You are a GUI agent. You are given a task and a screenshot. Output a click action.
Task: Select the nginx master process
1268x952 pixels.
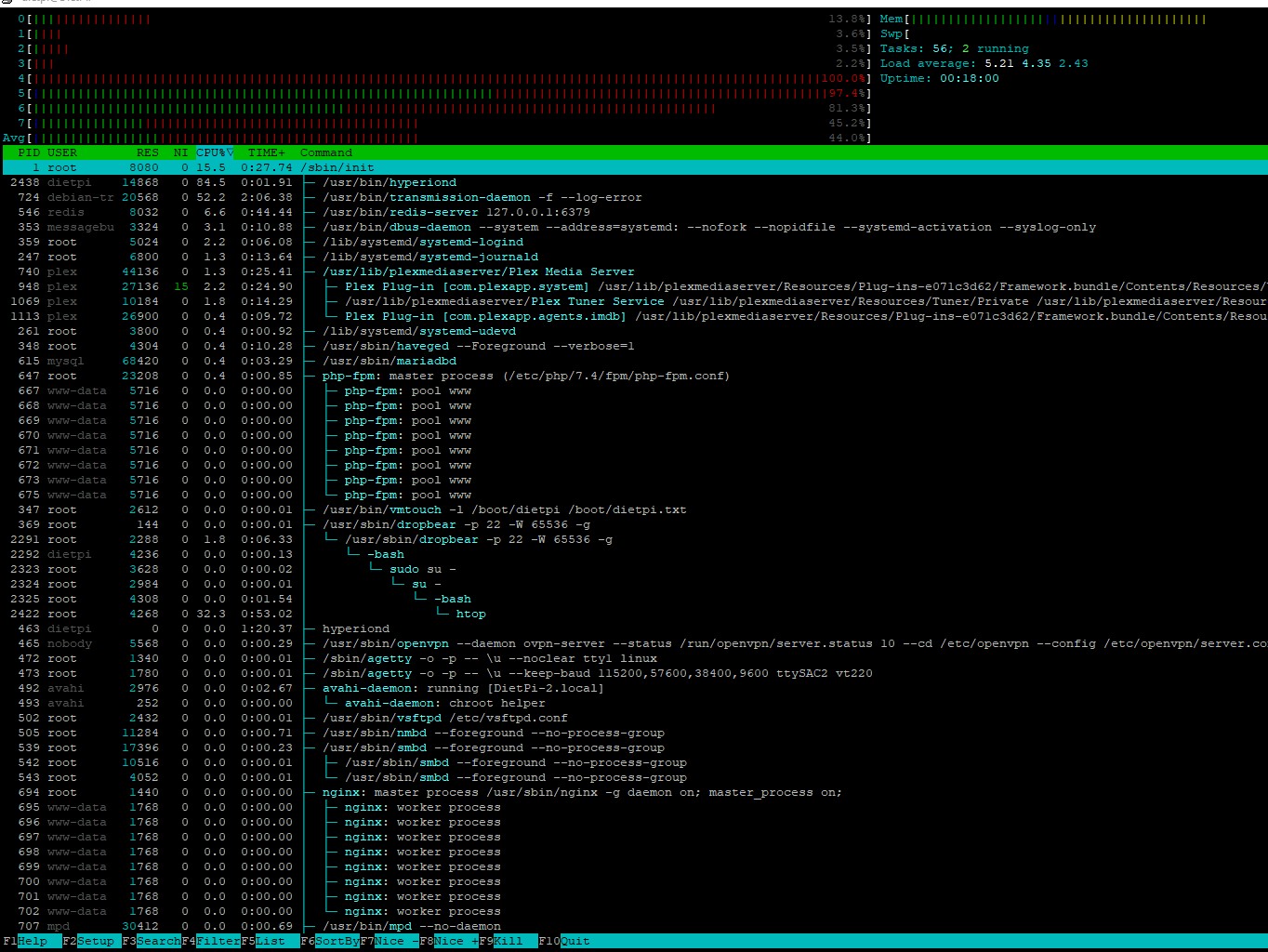634,792
